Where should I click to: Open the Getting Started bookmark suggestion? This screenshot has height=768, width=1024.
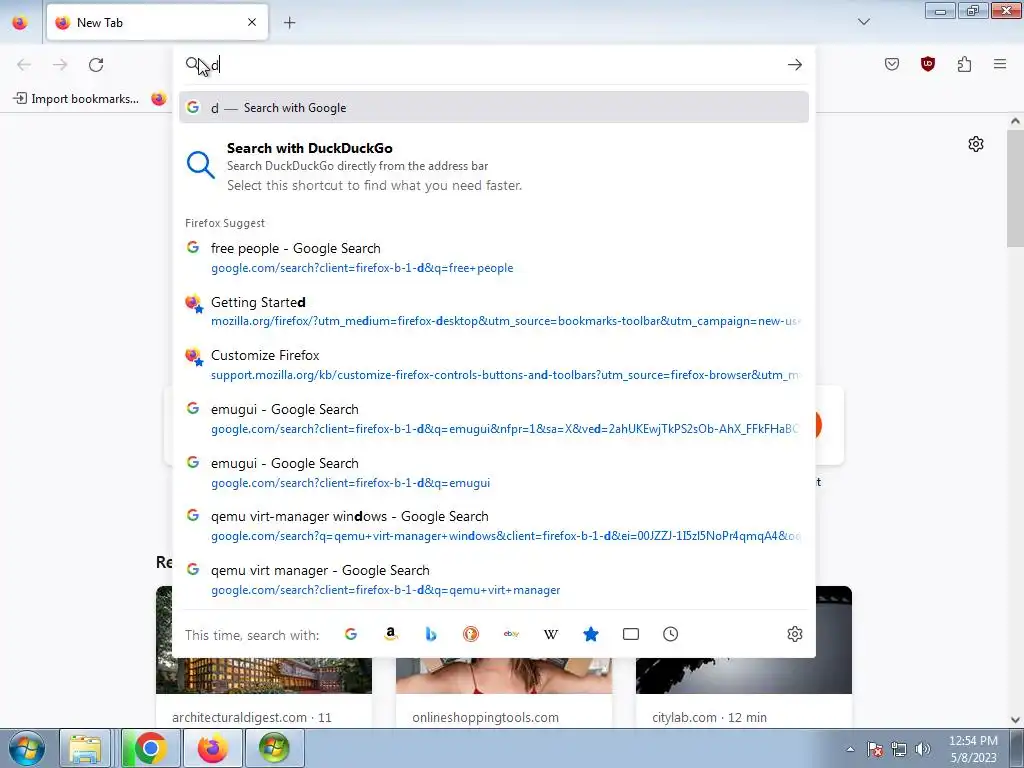pos(494,311)
